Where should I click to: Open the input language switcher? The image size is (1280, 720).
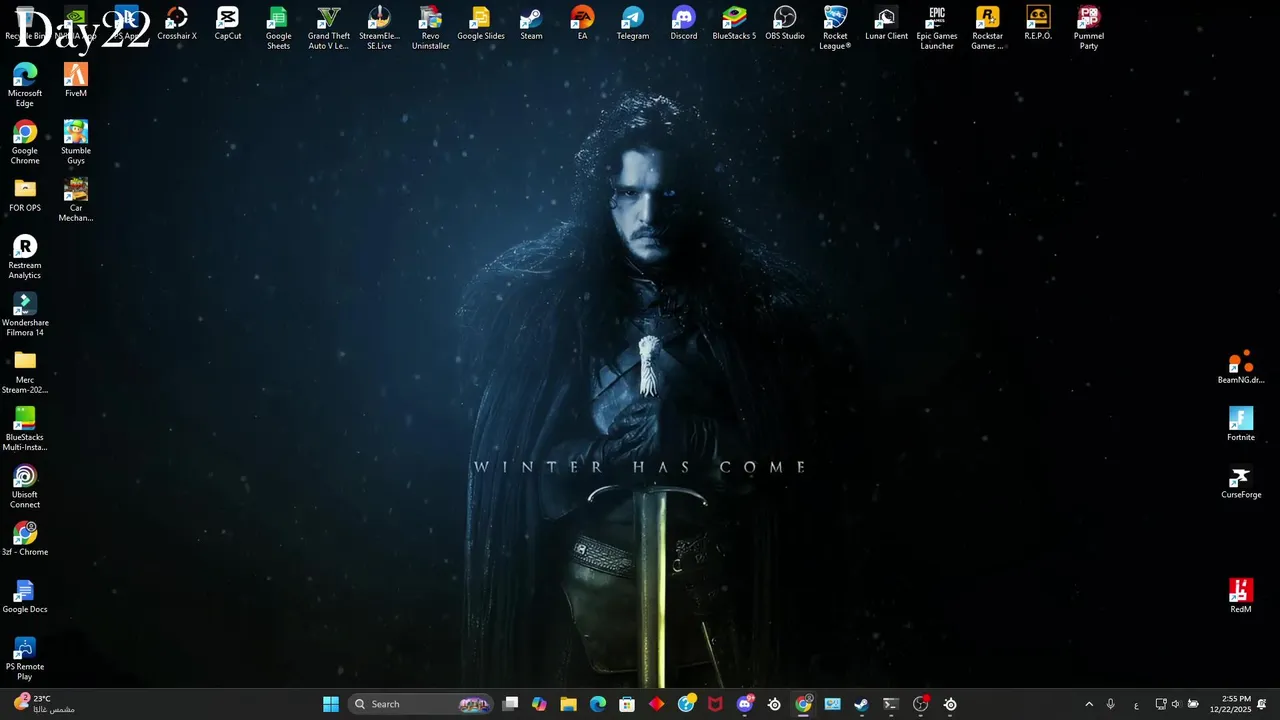(1136, 704)
